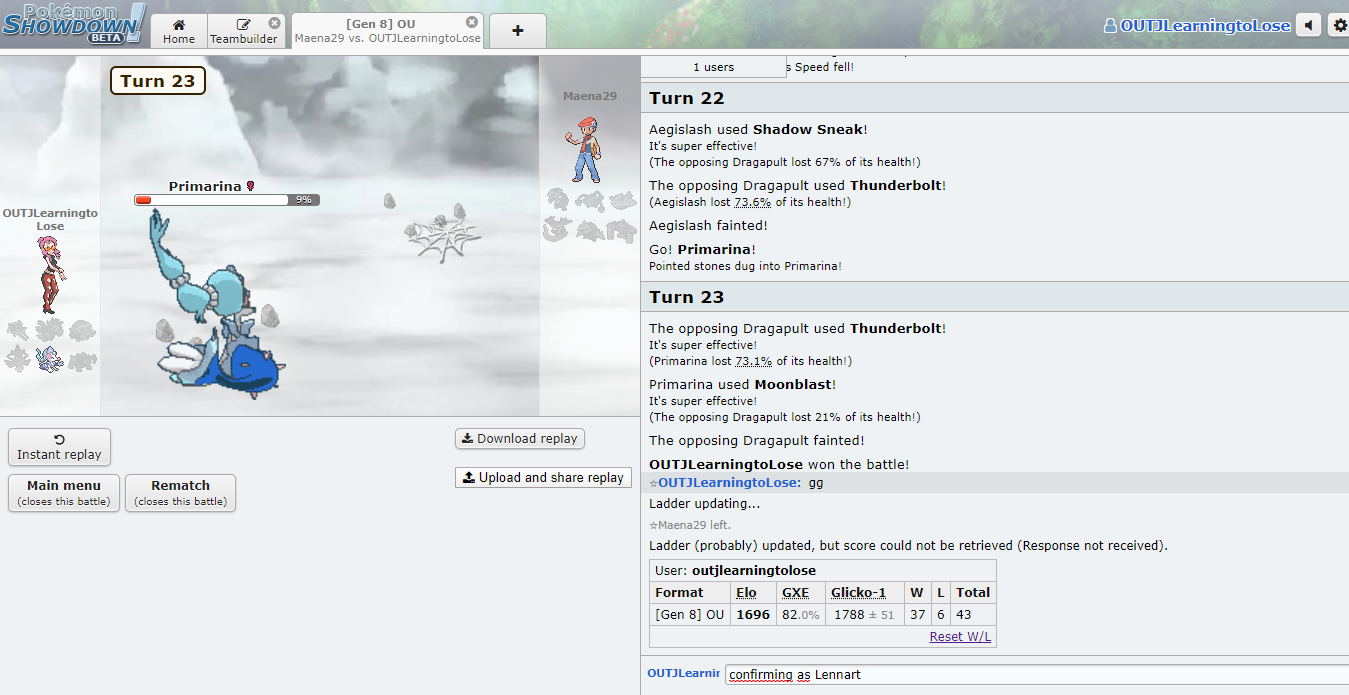Screen dimensions: 1349x695
Task: Return to Main menu
Action: point(64,493)
